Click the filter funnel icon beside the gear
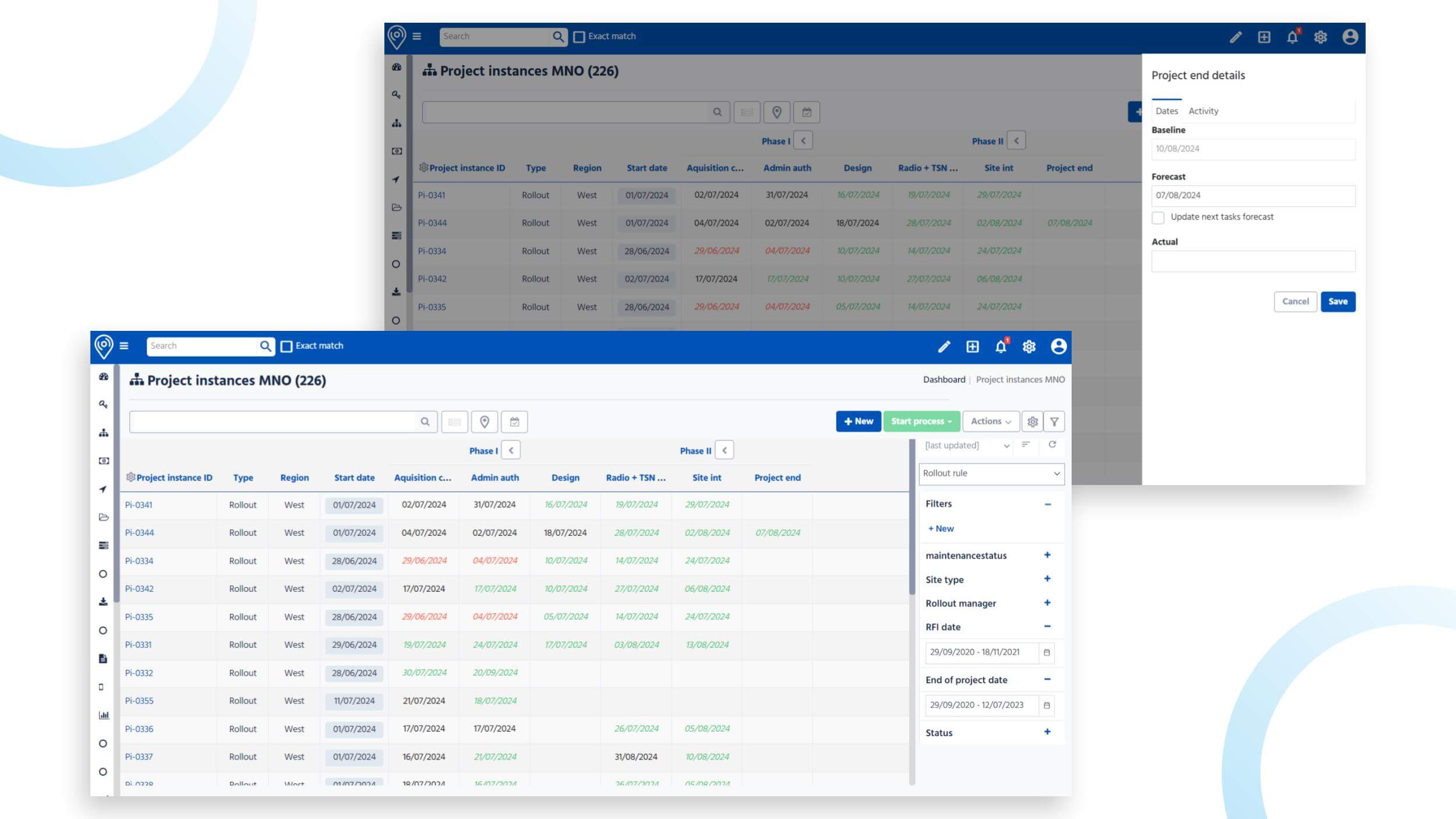 point(1054,422)
